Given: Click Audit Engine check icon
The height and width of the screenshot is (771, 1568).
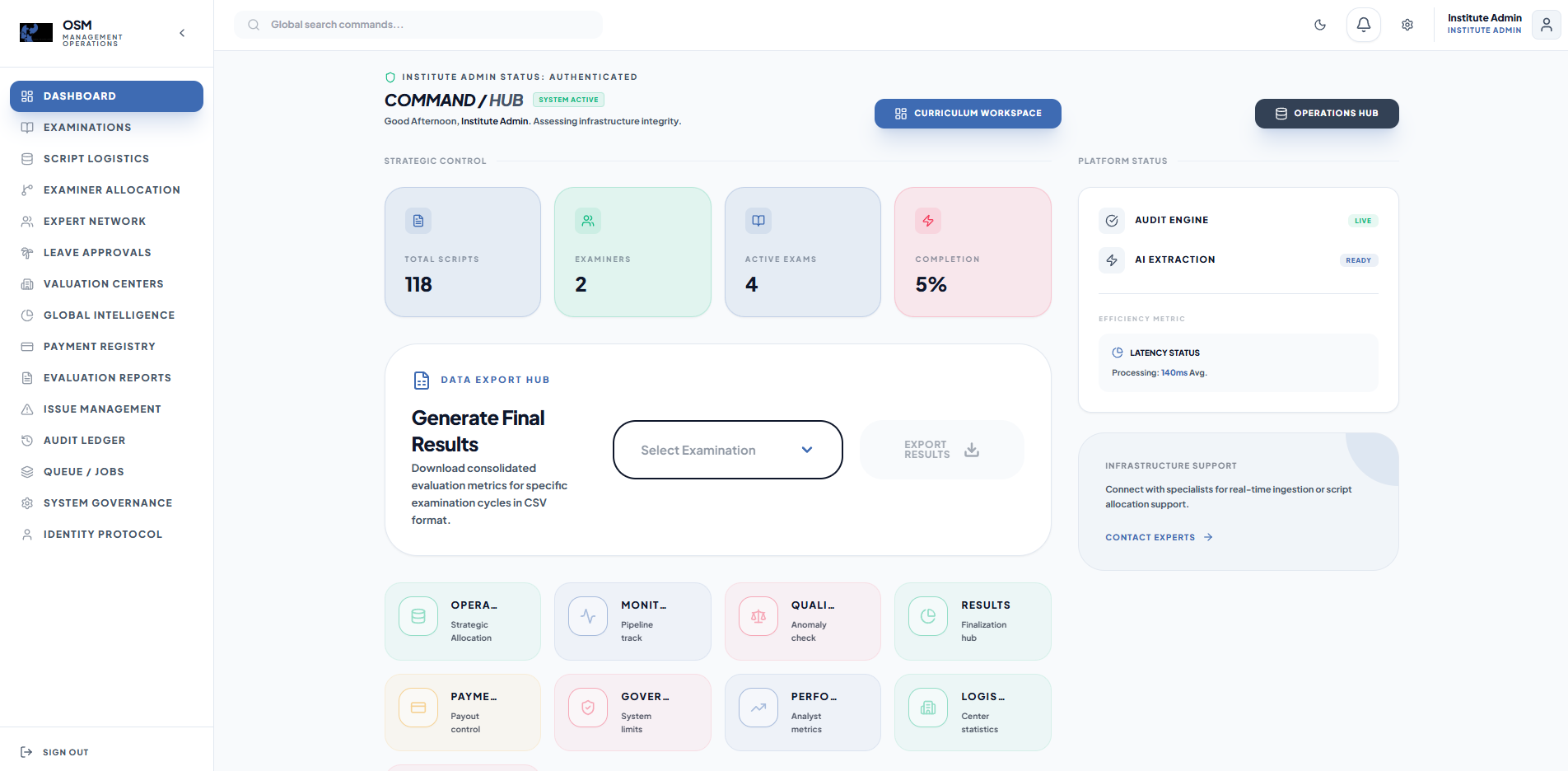Looking at the screenshot, I should pyautogui.click(x=1112, y=221).
